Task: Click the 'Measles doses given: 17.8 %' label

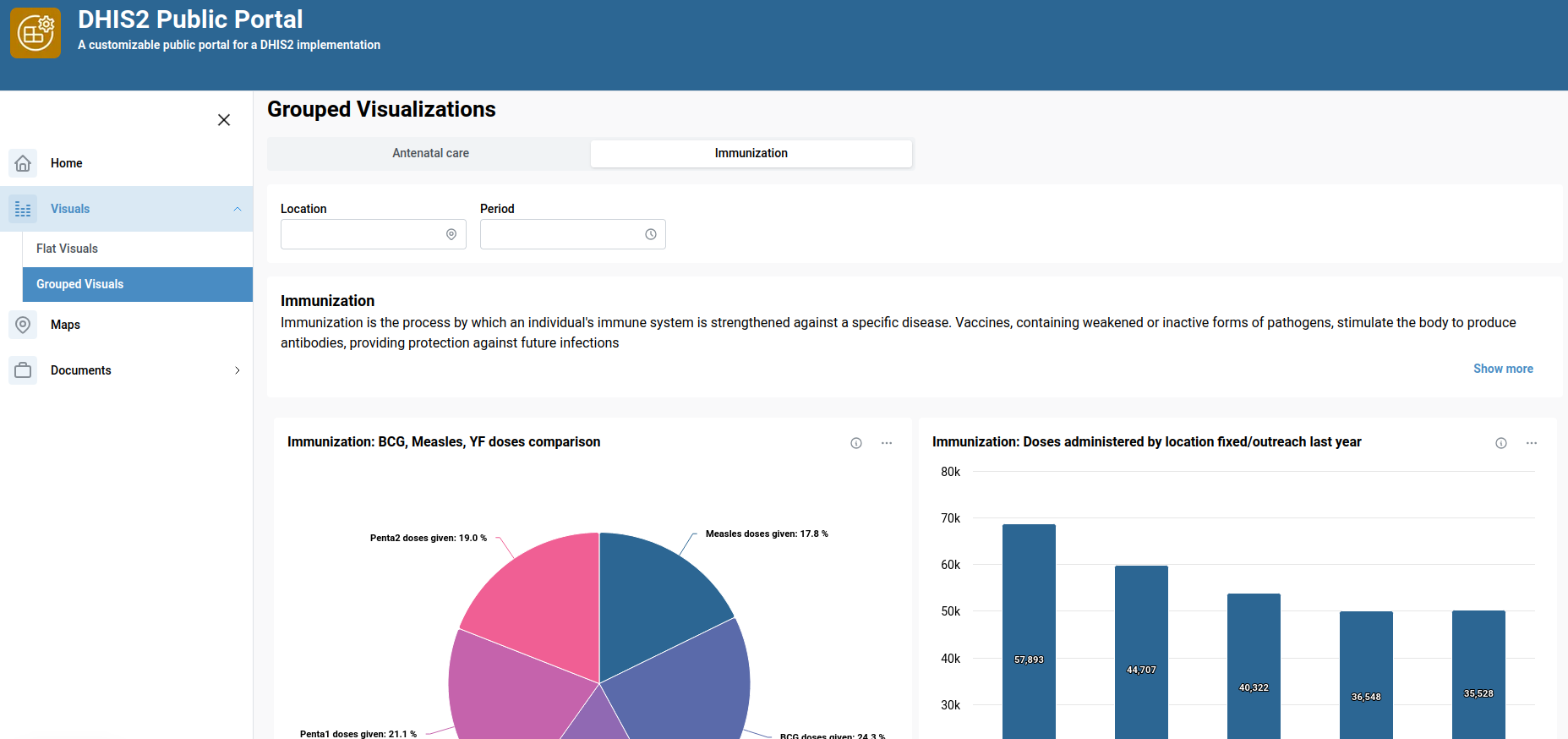Action: [767, 534]
